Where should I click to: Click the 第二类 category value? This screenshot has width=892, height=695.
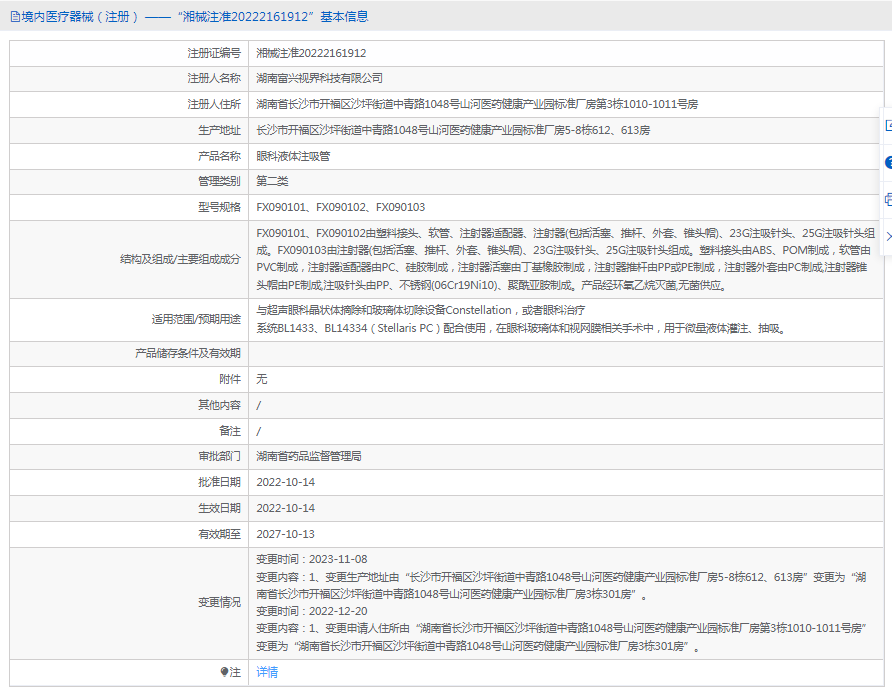click(272, 181)
